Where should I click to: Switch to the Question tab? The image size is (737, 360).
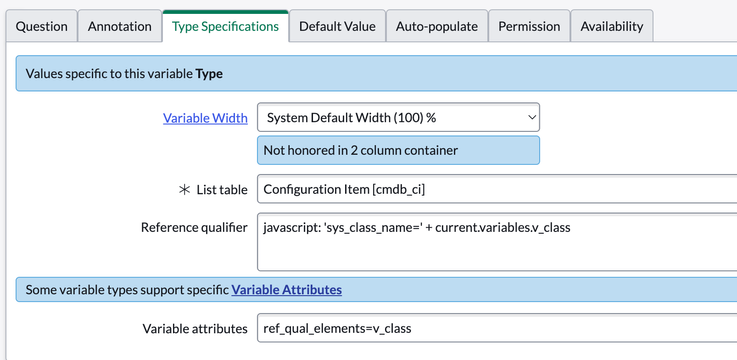coord(41,26)
